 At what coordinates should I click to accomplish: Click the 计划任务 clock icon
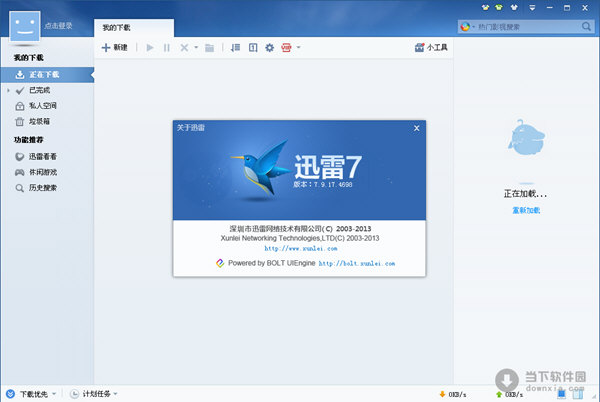(74, 394)
